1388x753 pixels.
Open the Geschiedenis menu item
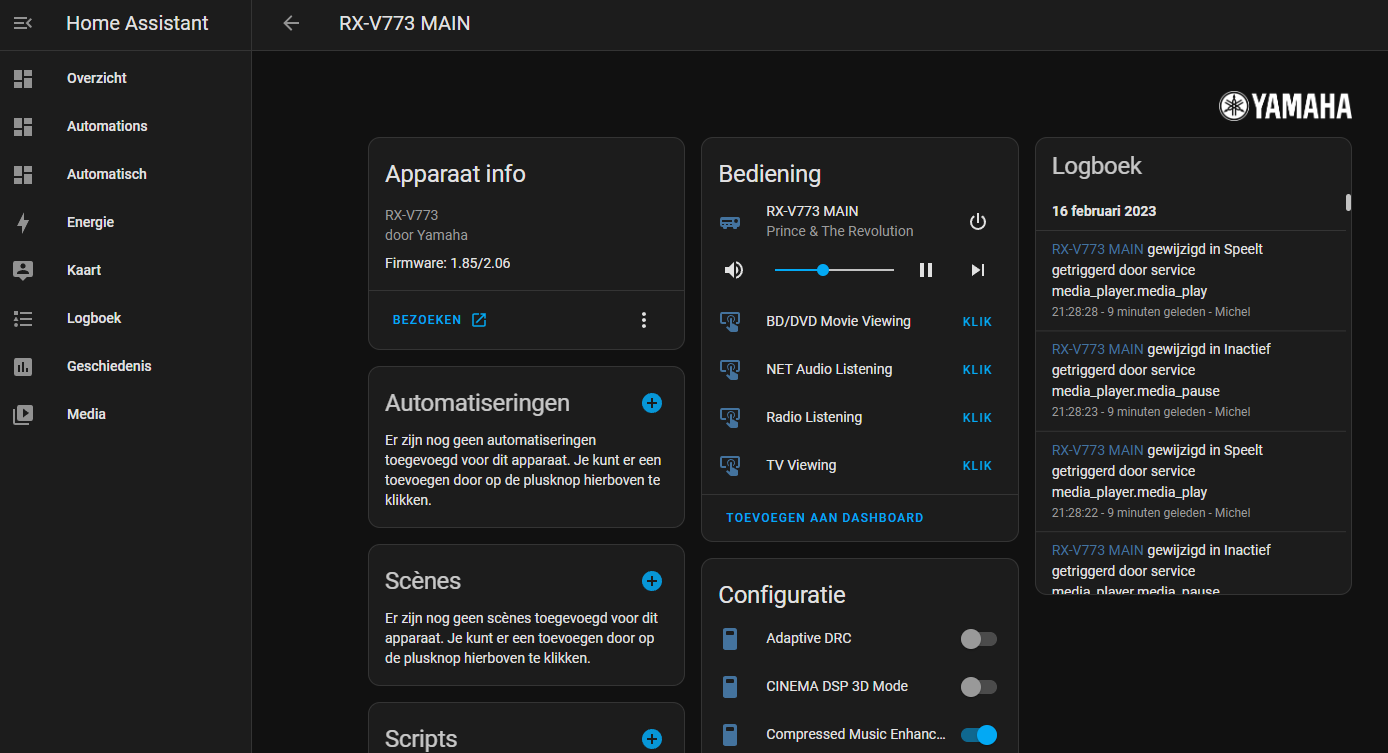tap(108, 365)
